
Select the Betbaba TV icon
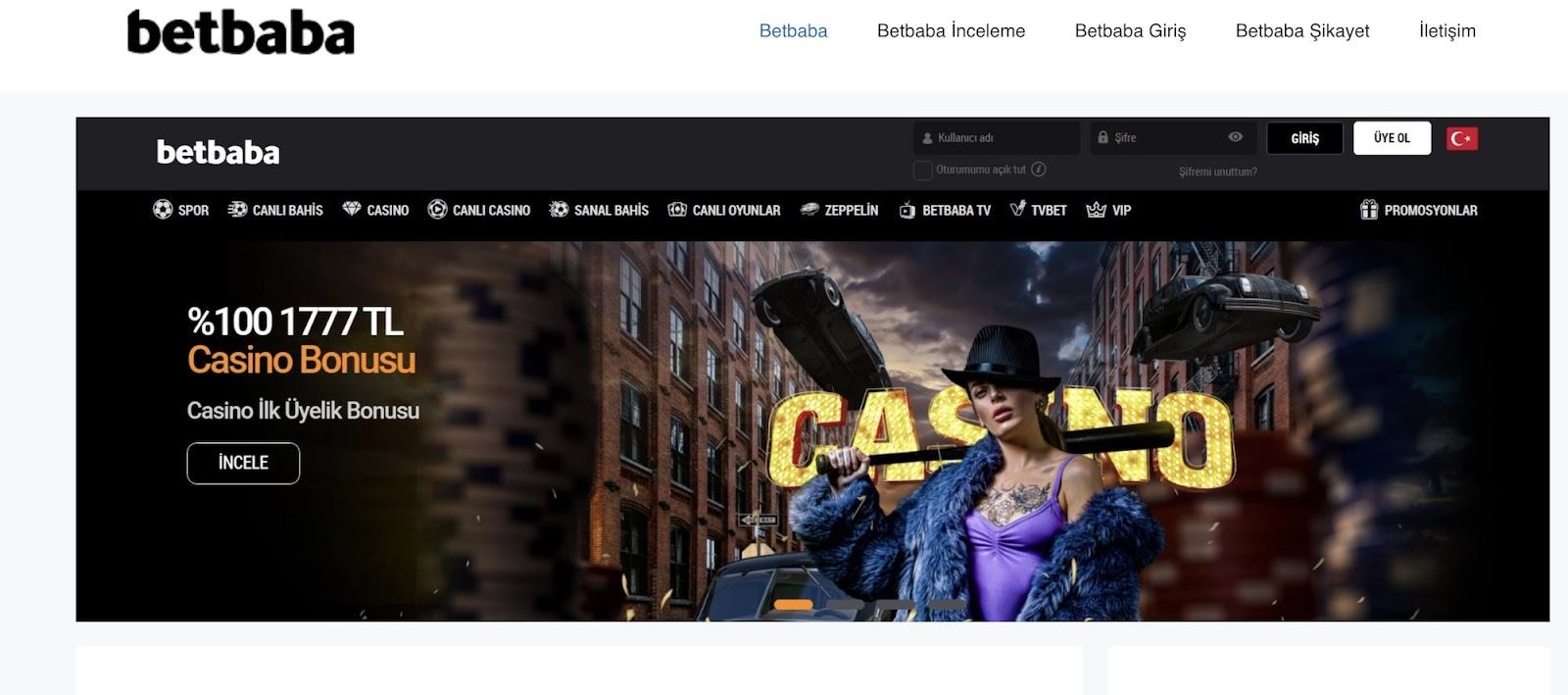tap(907, 210)
